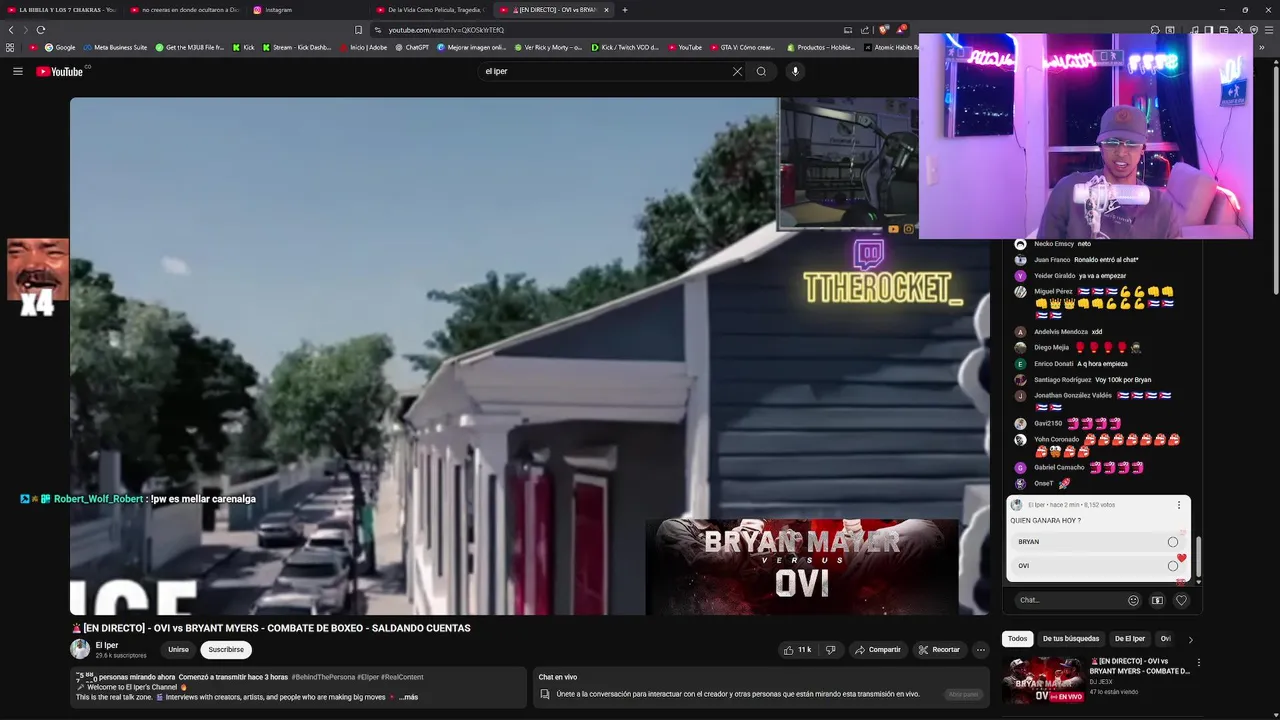
Task: Select the 'De El Iper' chip
Action: [1130, 639]
